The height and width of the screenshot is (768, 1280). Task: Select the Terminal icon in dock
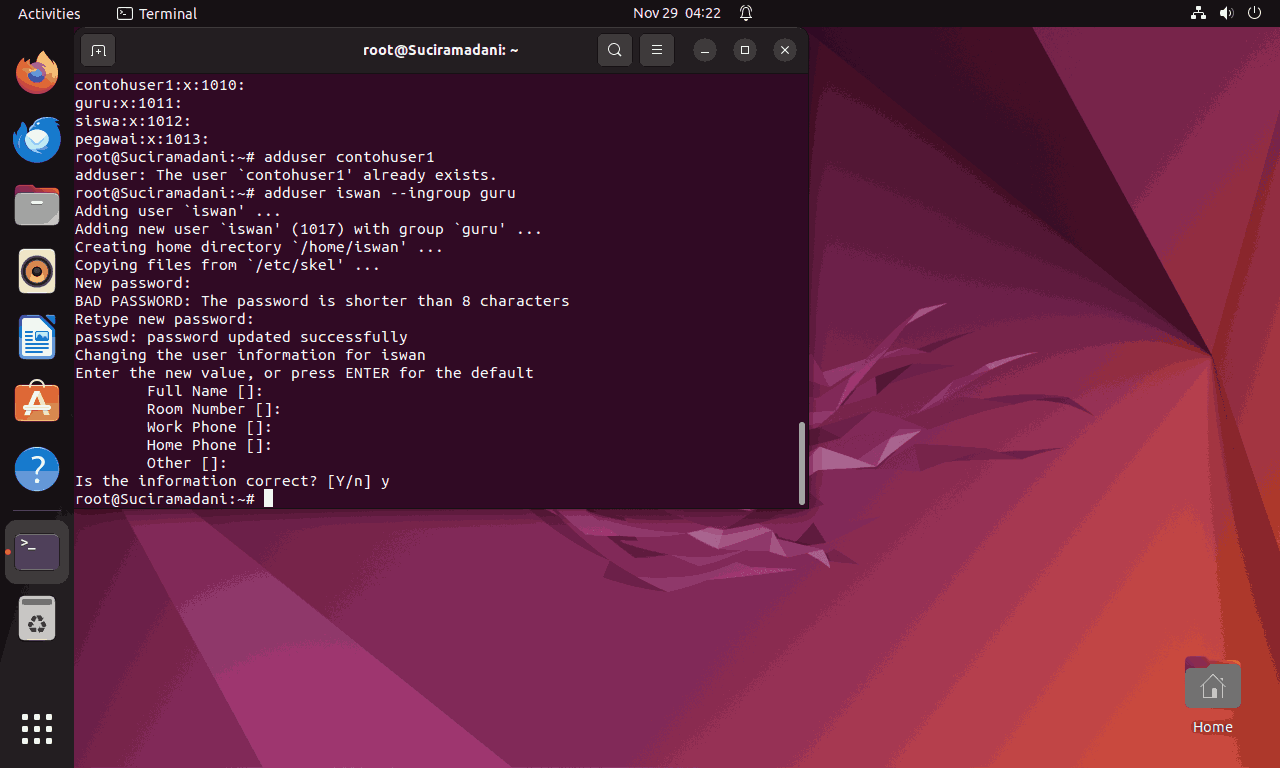(x=37, y=552)
